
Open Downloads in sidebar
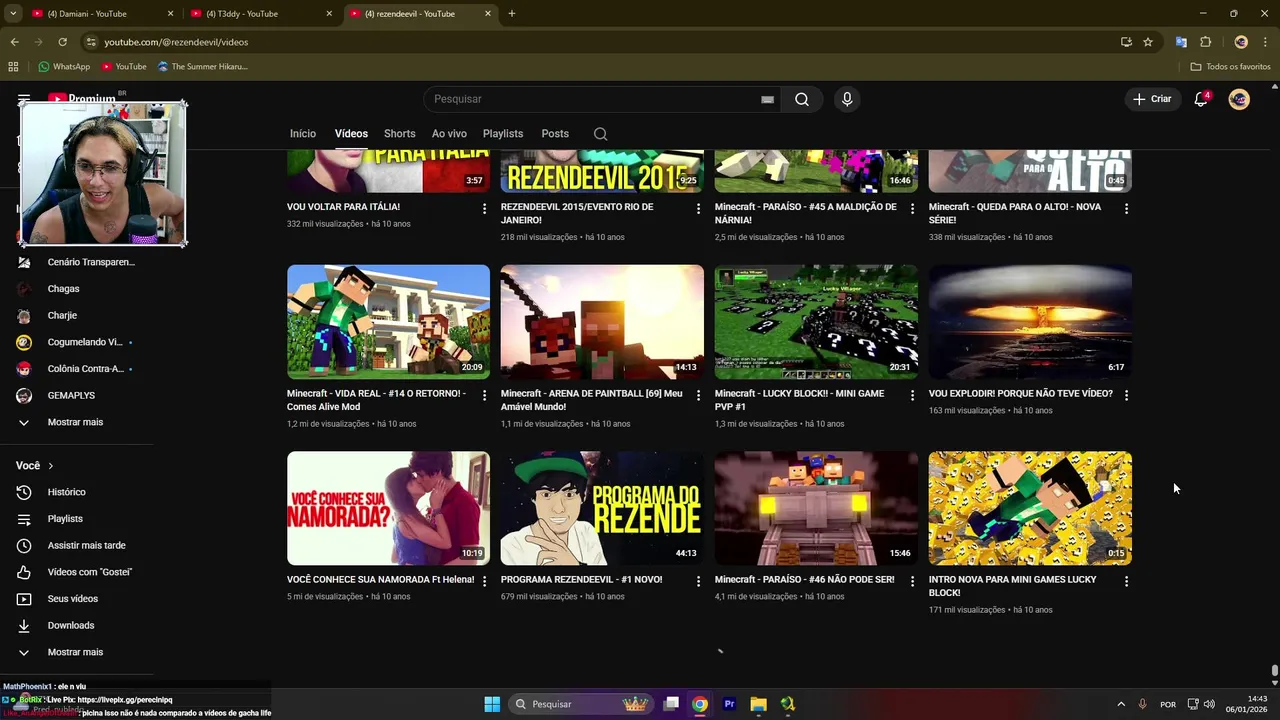71,626
